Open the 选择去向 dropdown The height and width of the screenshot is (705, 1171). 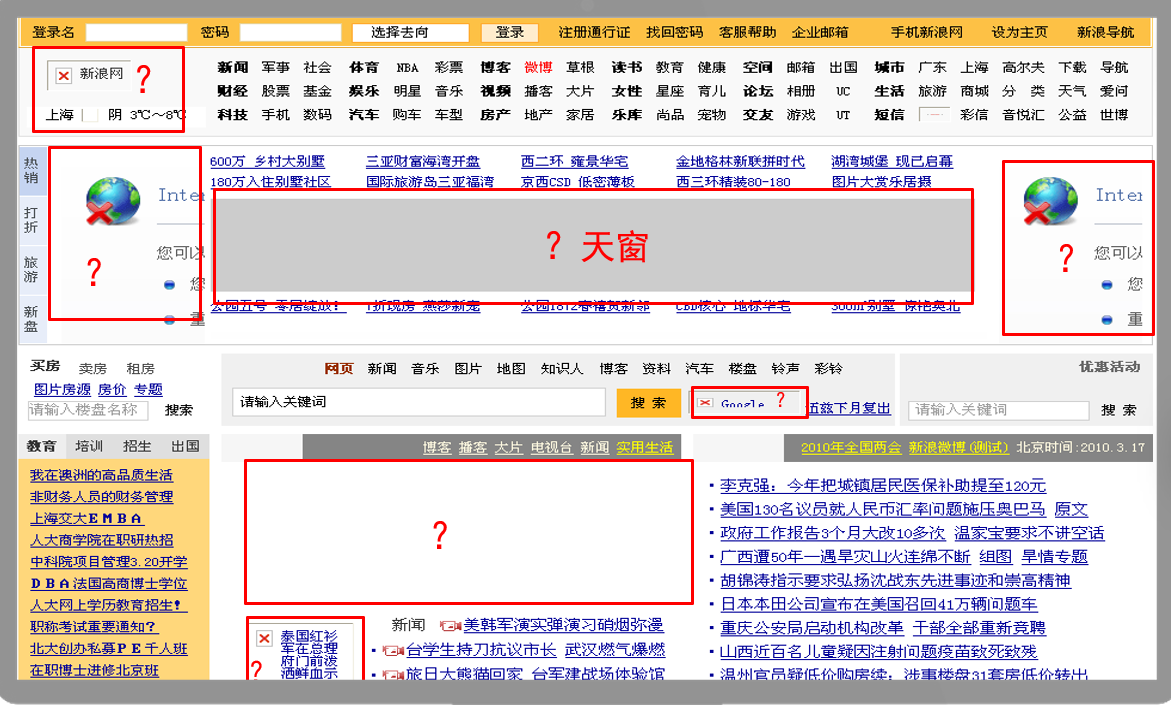[x=410, y=33]
